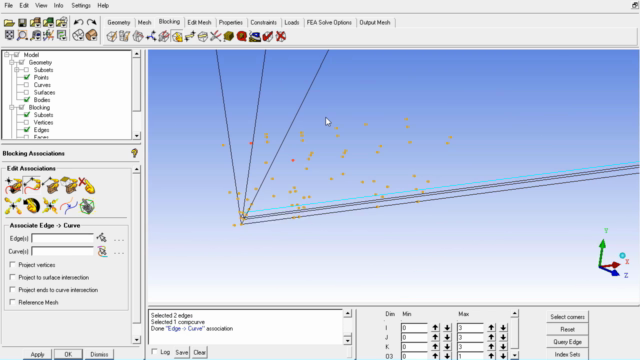Switch to the Output Mesh tab
Screen dimensions: 640x360
(x=375, y=22)
